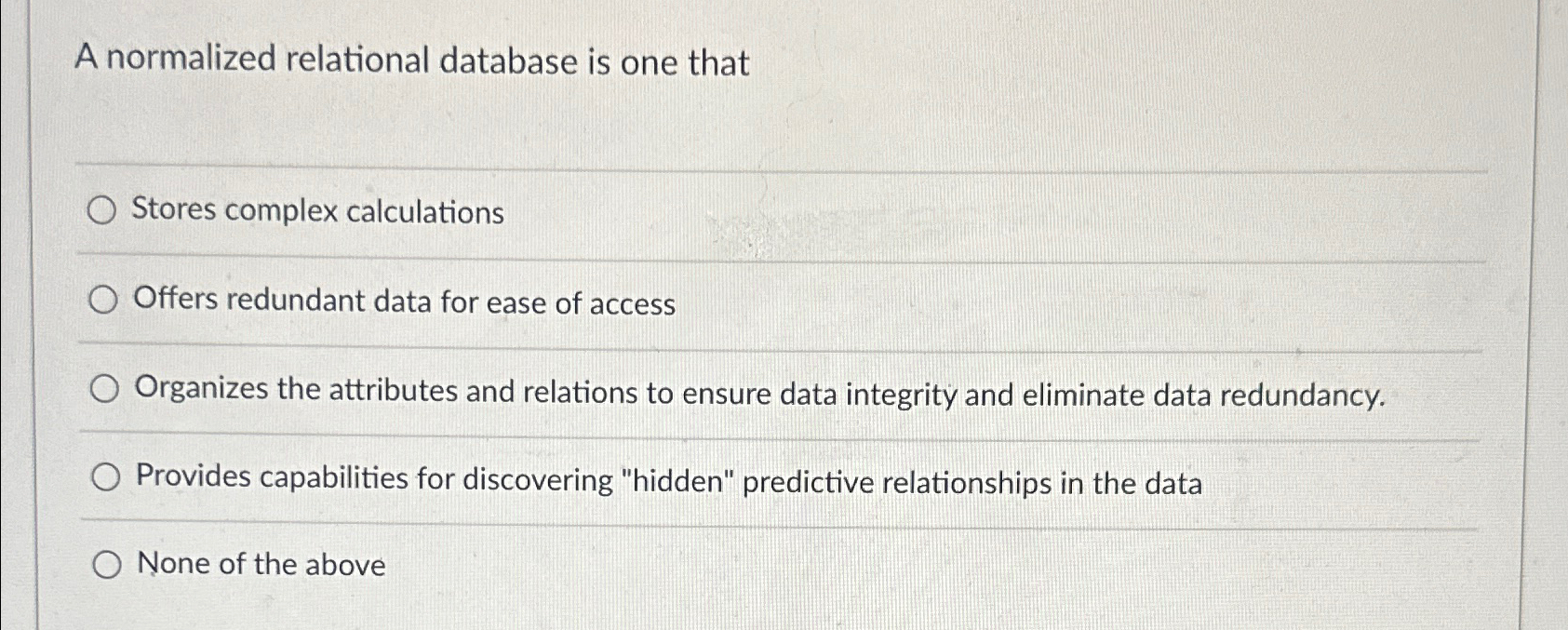
Task: Click the answer mentioning discovering hidden relationships
Action: coord(670,480)
